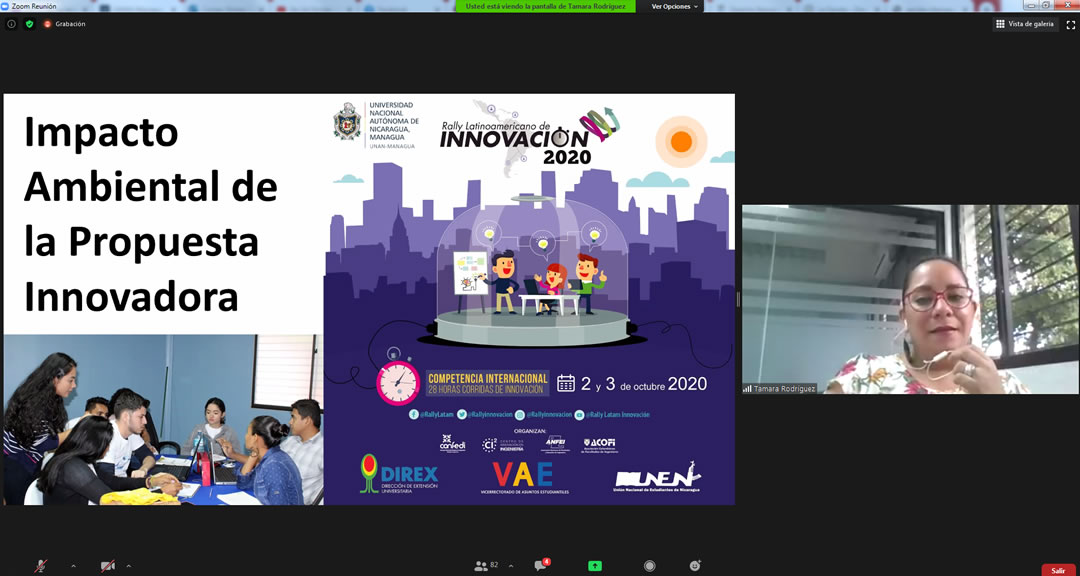Viewport: 1080px width, 576px height.
Task: Start video with the camera icon
Action: (x=108, y=566)
